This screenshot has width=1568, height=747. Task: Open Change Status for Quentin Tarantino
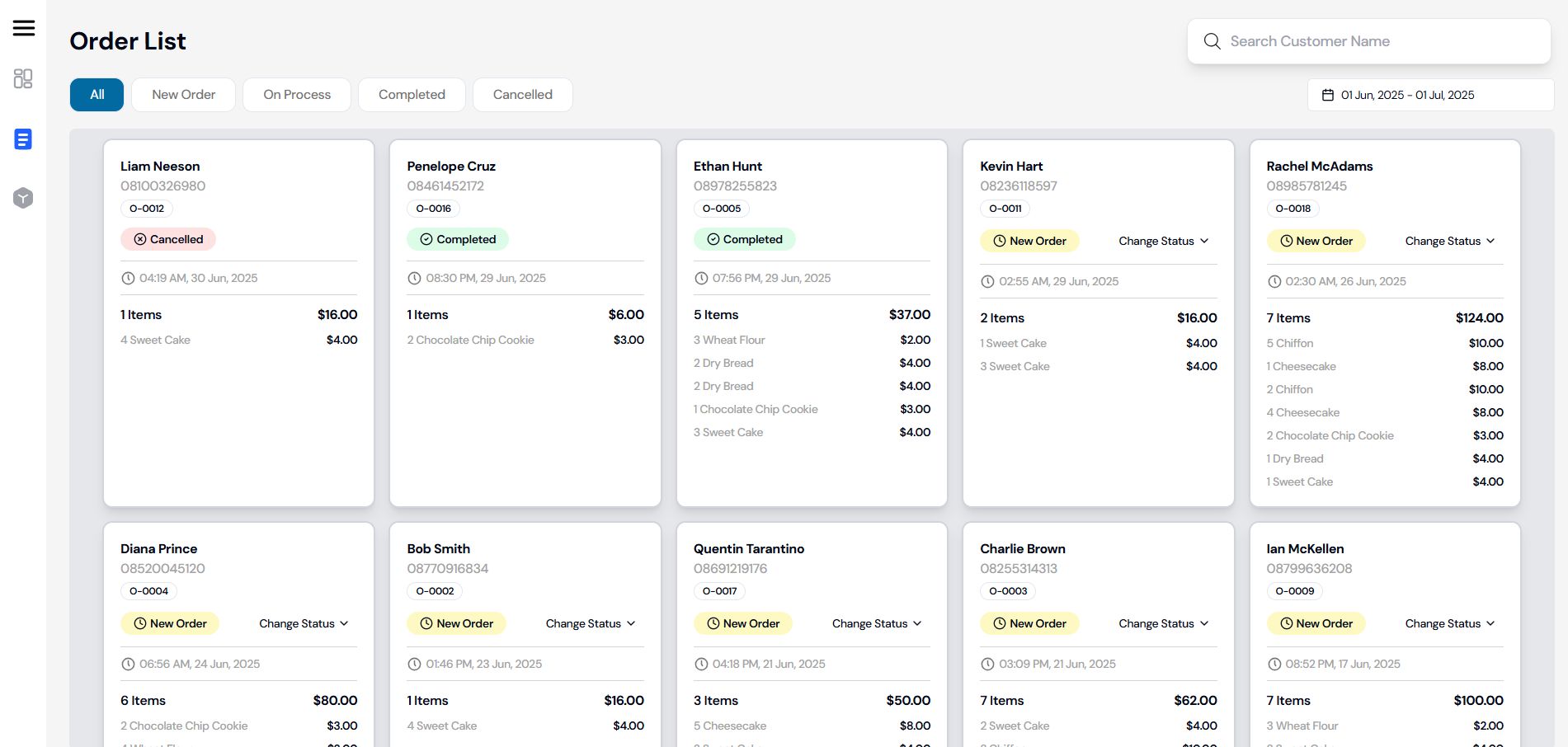click(877, 623)
